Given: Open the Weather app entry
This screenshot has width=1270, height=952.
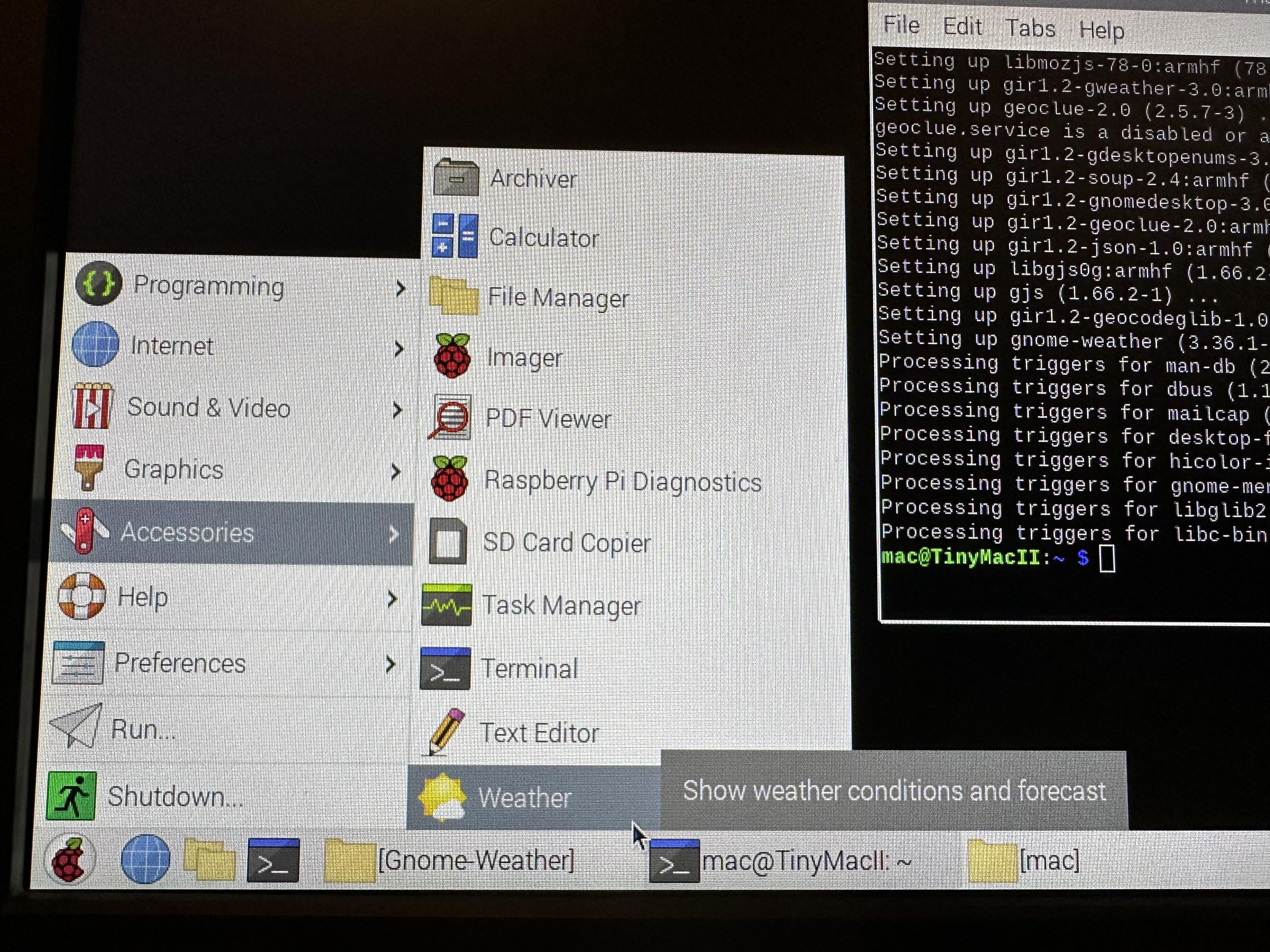Looking at the screenshot, I should click(x=523, y=797).
